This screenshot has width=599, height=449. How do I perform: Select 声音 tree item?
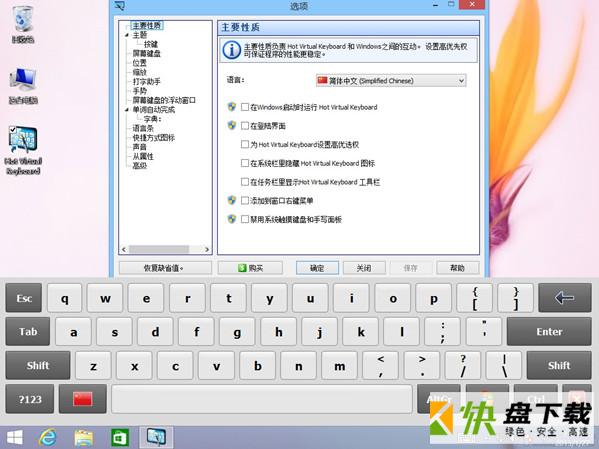139,147
